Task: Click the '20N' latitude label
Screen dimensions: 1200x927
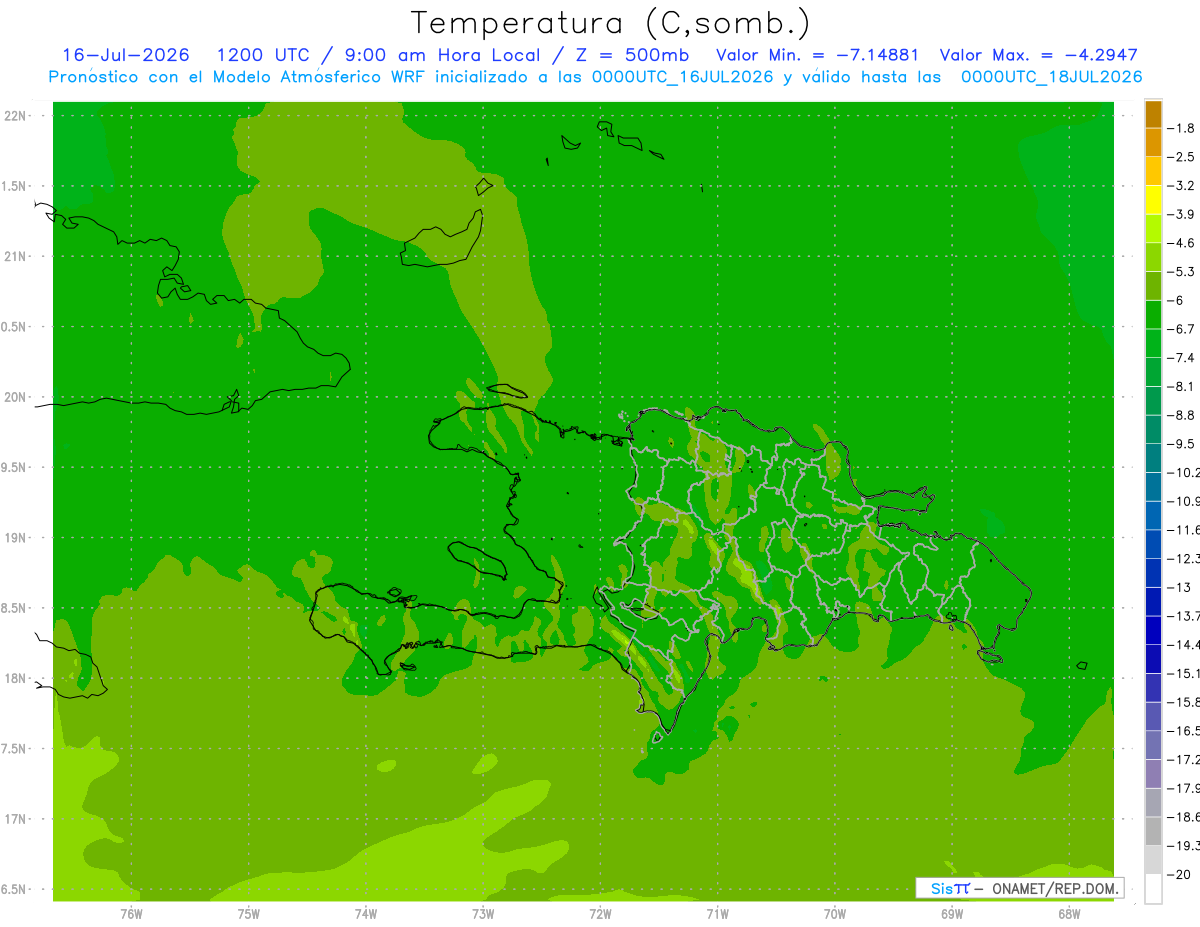Action: point(15,398)
